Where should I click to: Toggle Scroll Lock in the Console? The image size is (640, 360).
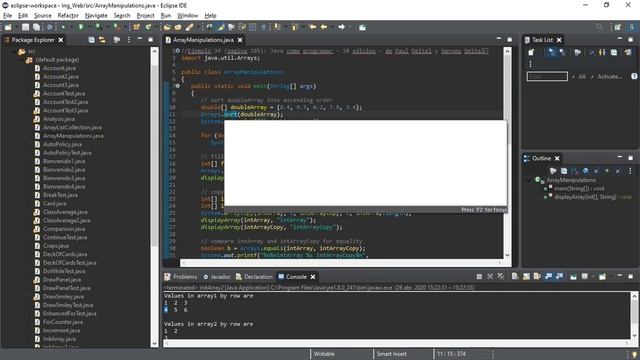(x=526, y=276)
